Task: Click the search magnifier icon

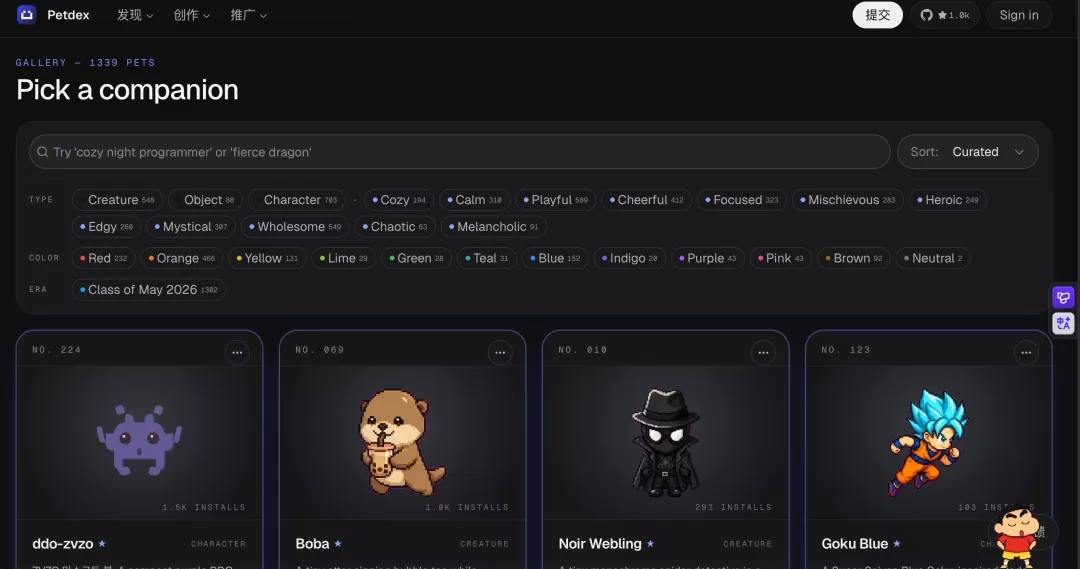Action: (x=43, y=152)
